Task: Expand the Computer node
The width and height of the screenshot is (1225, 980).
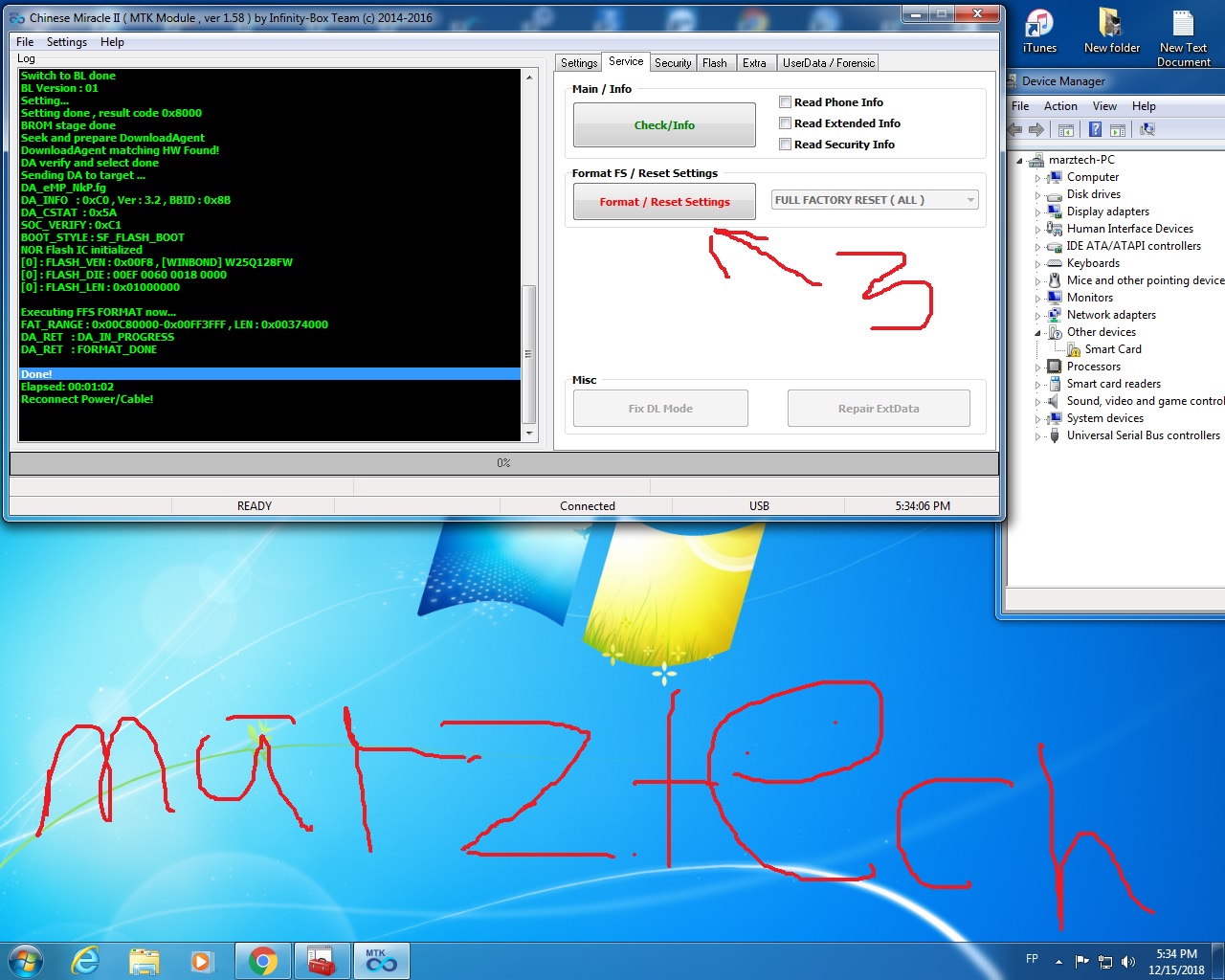Action: [x=1037, y=178]
